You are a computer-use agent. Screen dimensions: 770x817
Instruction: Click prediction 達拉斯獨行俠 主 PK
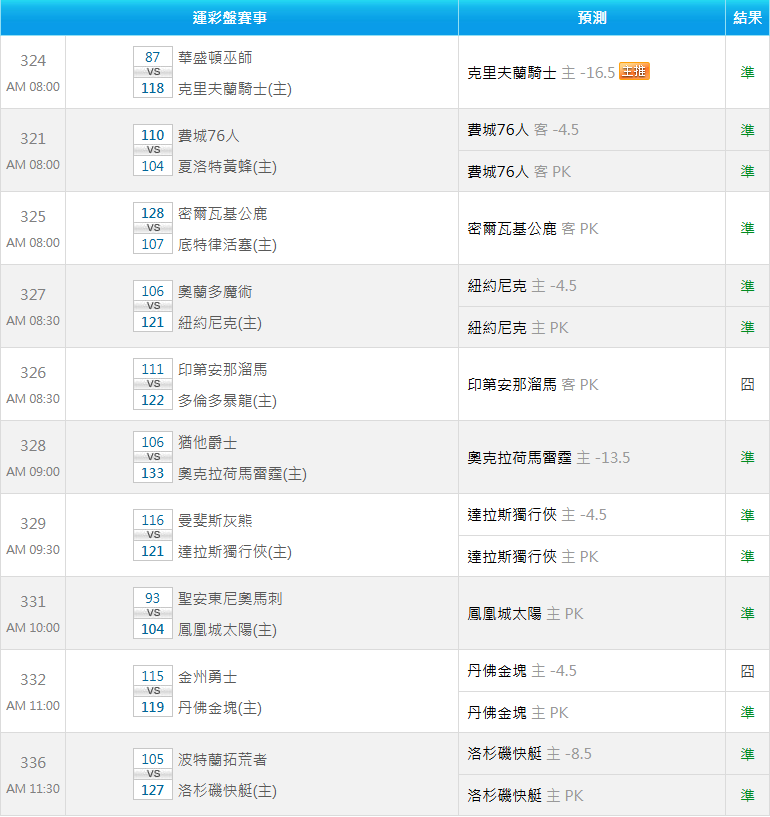pyautogui.click(x=533, y=557)
